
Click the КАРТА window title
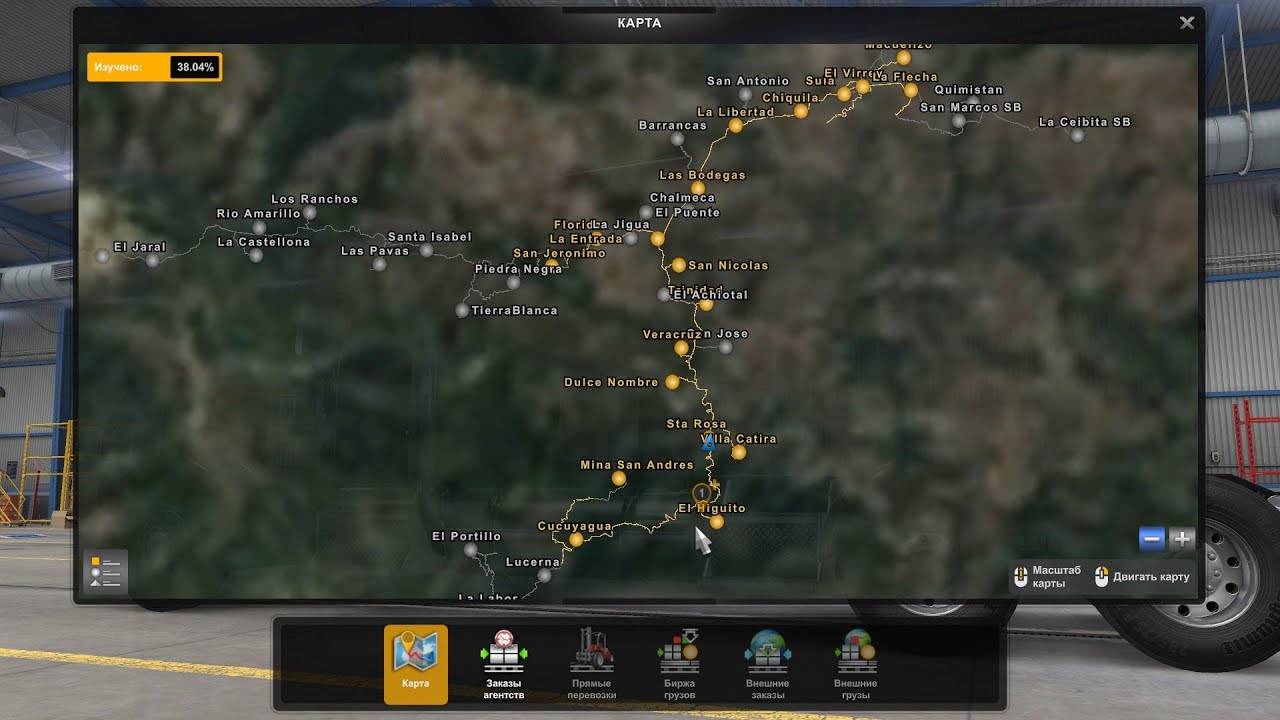(640, 23)
